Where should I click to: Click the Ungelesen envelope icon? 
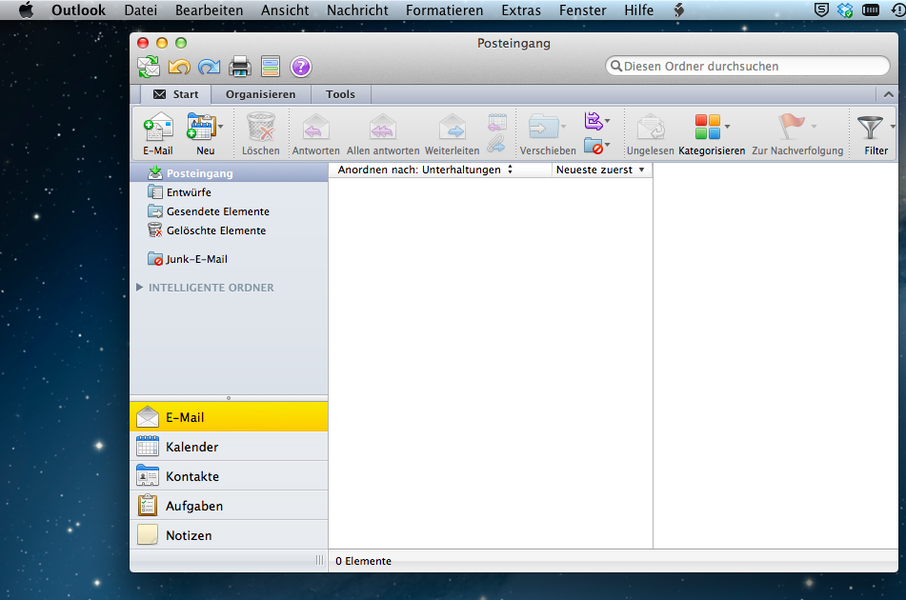(x=651, y=127)
